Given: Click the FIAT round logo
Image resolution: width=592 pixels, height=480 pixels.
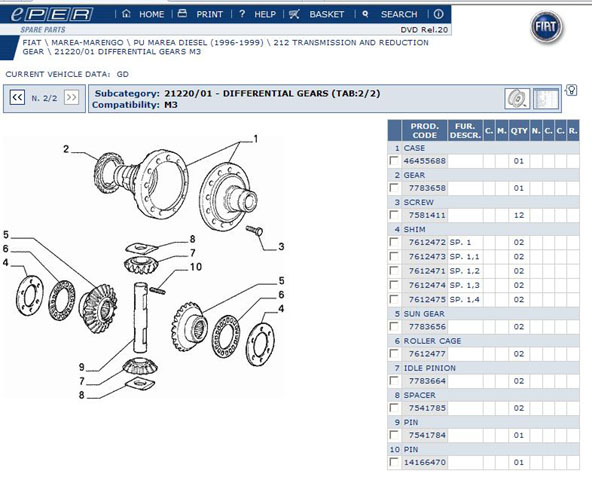Looking at the screenshot, I should tap(546, 27).
